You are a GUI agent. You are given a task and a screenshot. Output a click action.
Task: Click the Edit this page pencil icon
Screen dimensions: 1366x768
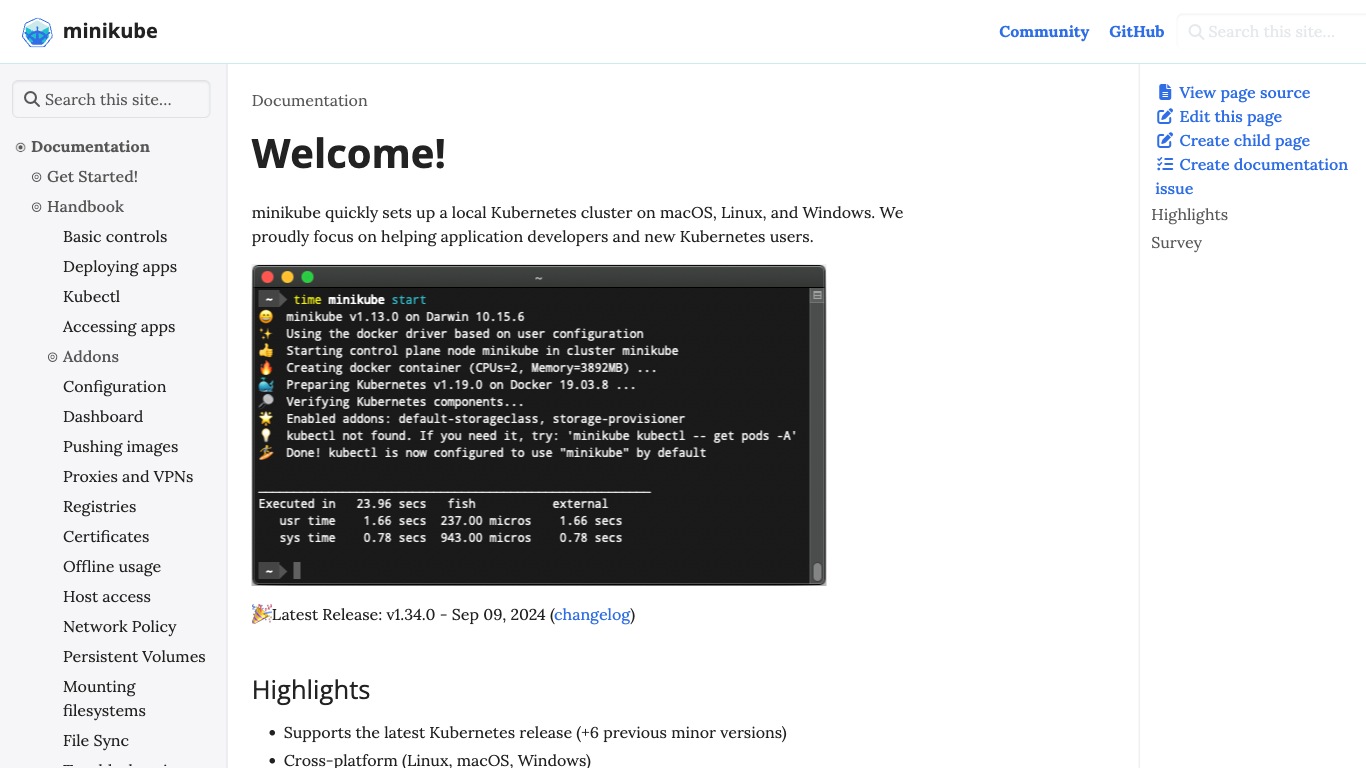click(1165, 116)
